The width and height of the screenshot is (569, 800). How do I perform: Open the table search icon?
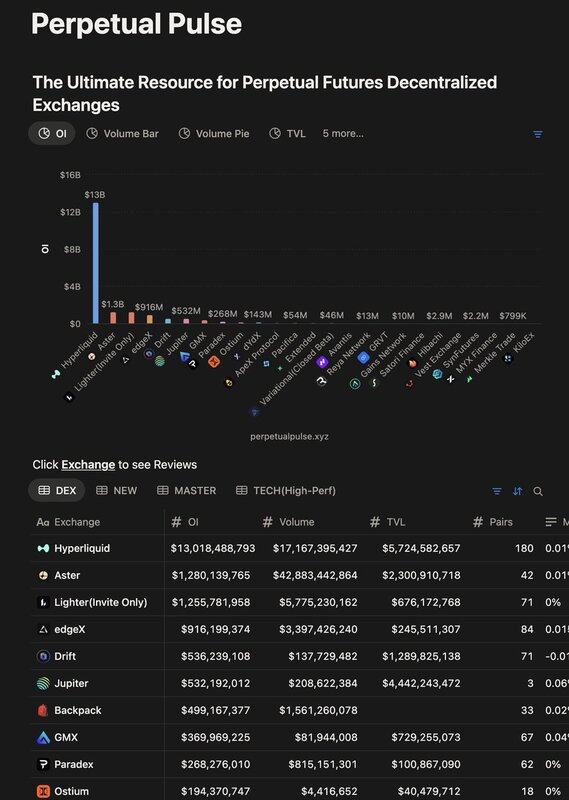pos(538,491)
